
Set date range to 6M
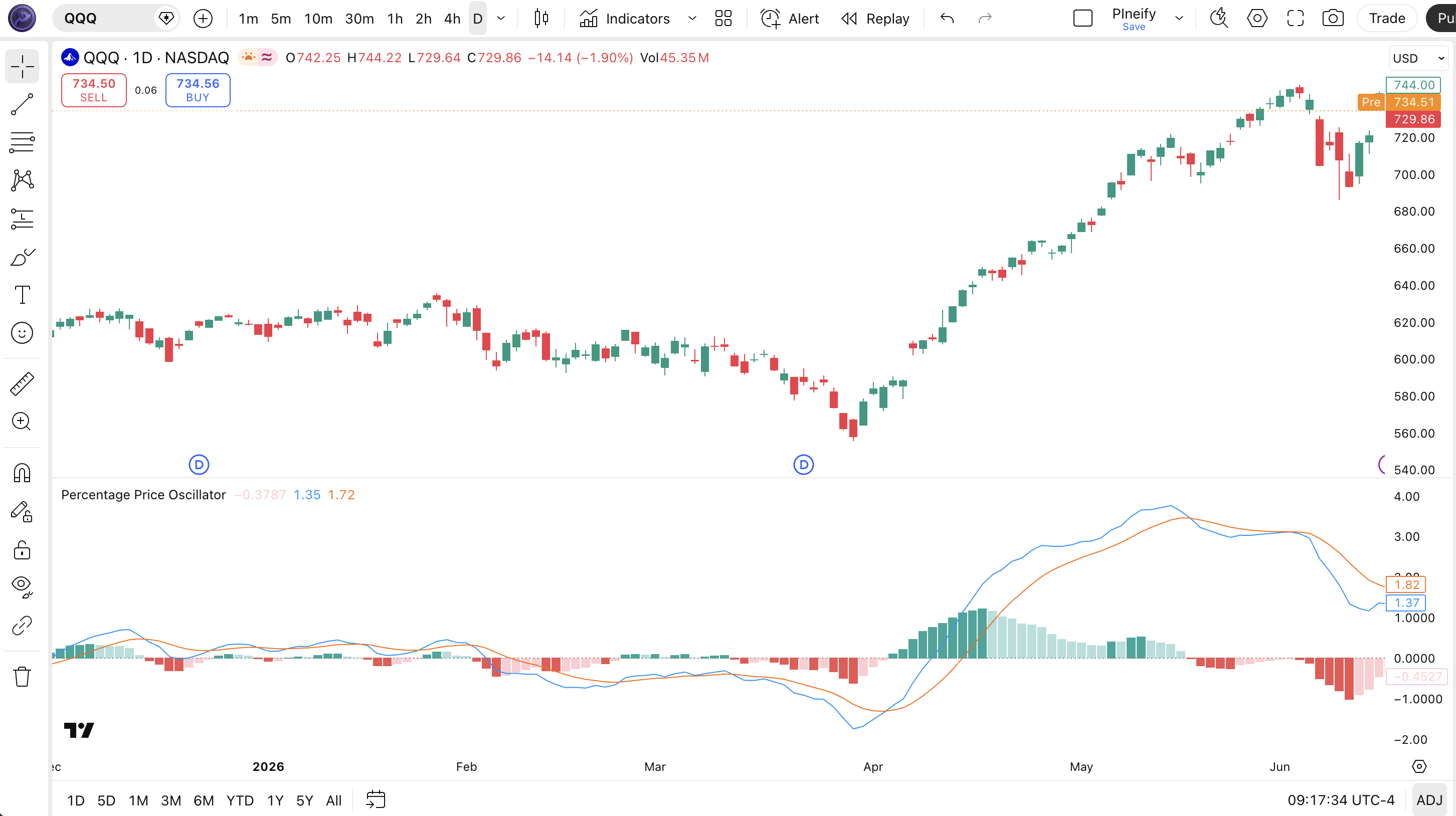tap(204, 800)
